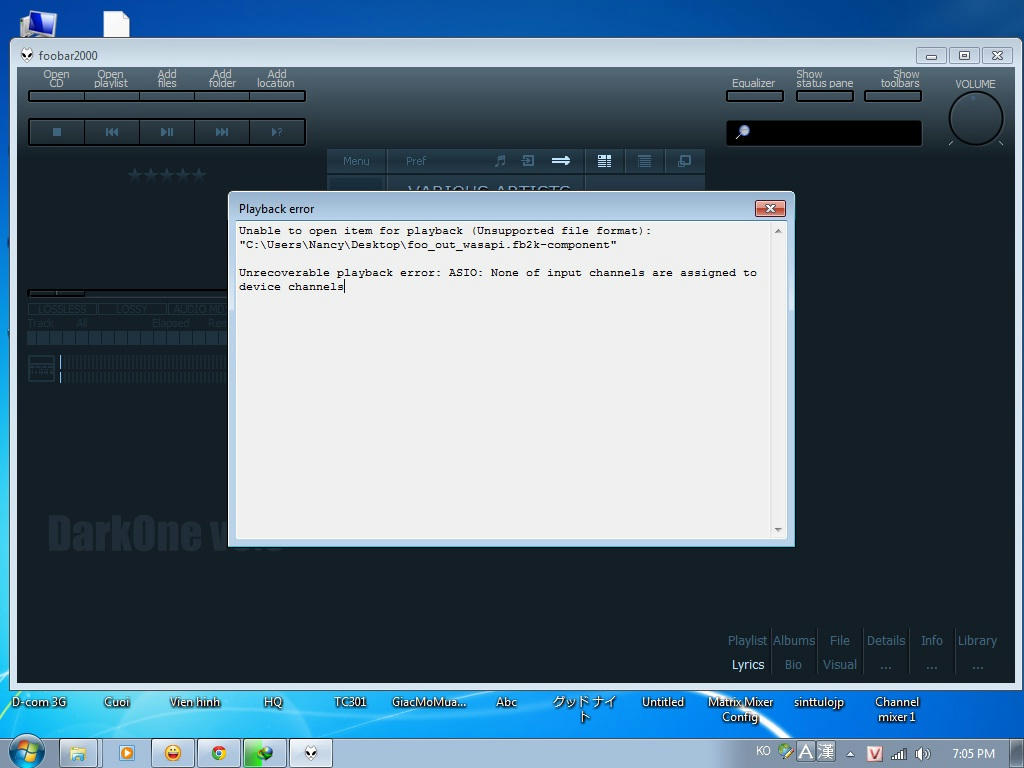Go to the previous track
This screenshot has width=1024, height=768.
112,132
